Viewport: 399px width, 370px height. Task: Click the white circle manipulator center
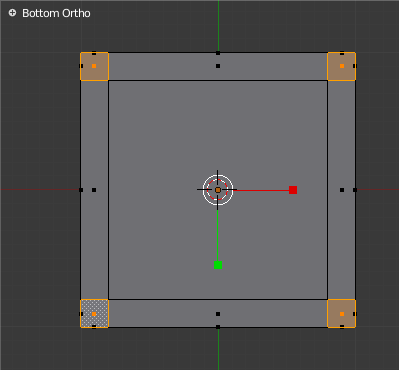pos(218,190)
